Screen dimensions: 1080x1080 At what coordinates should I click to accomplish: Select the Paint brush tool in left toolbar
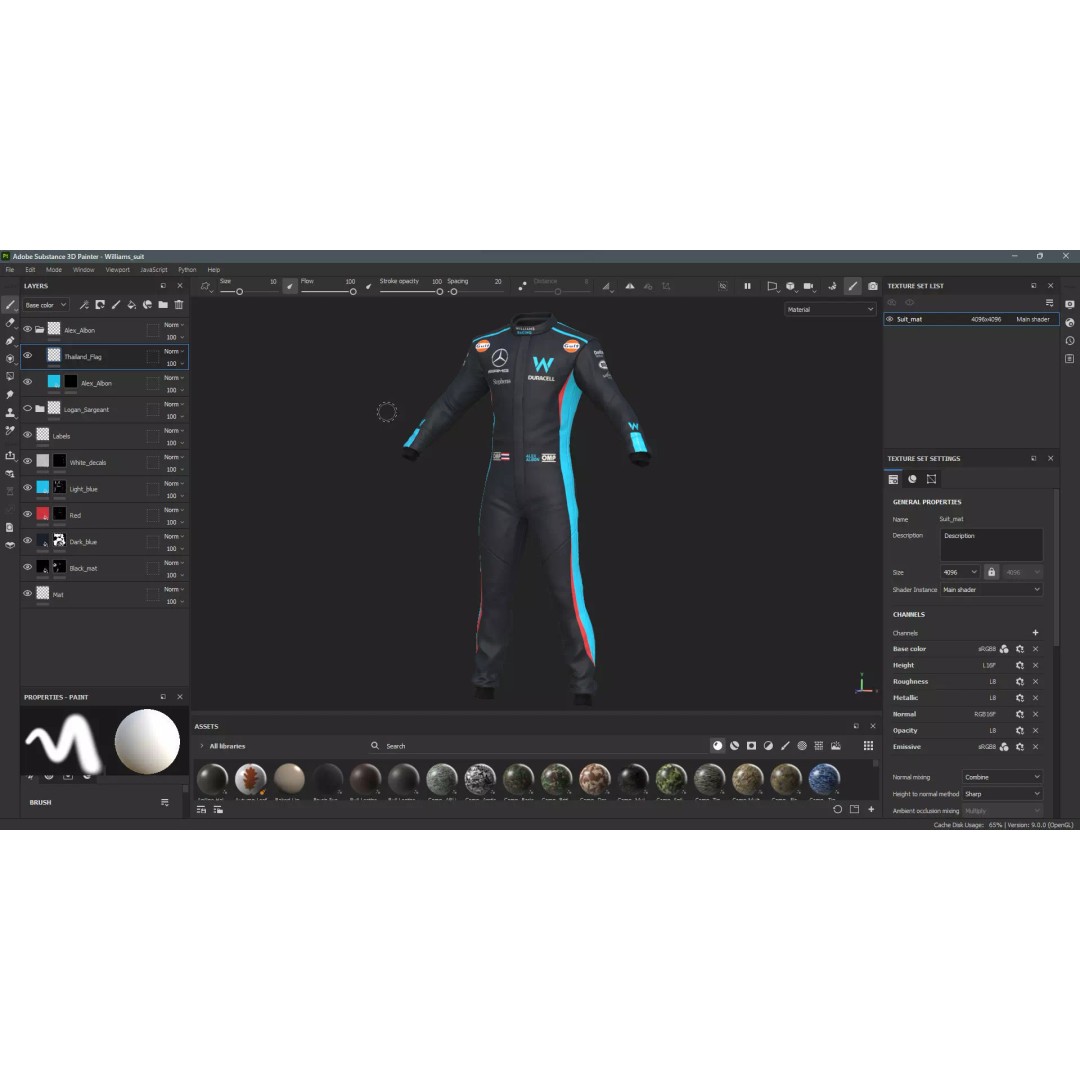coord(10,304)
